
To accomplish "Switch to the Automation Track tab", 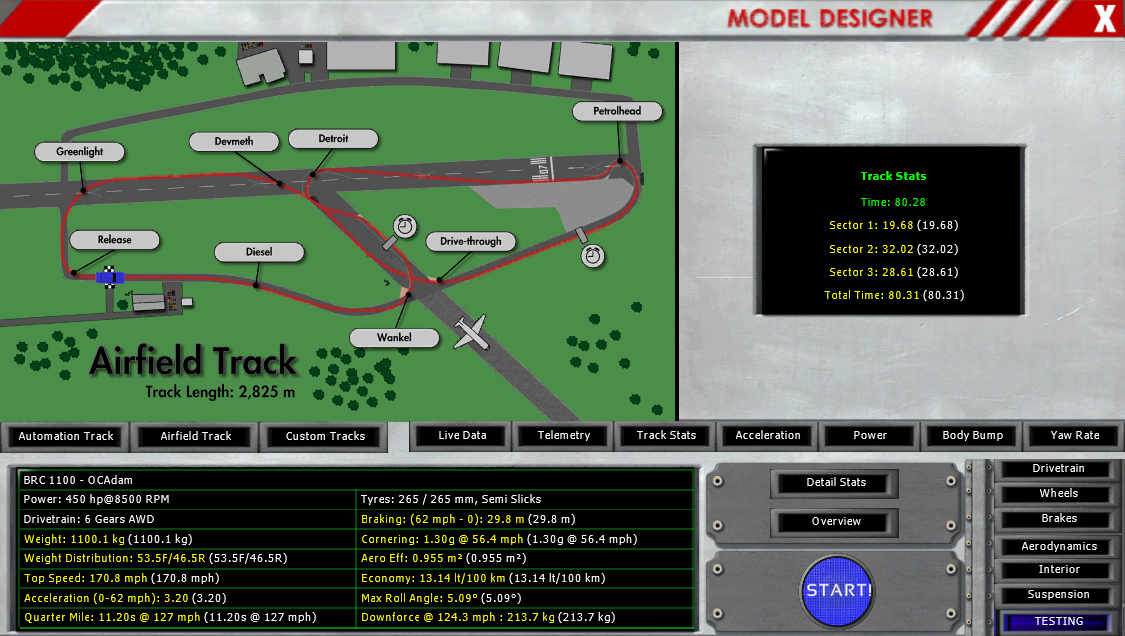I will tap(66, 436).
